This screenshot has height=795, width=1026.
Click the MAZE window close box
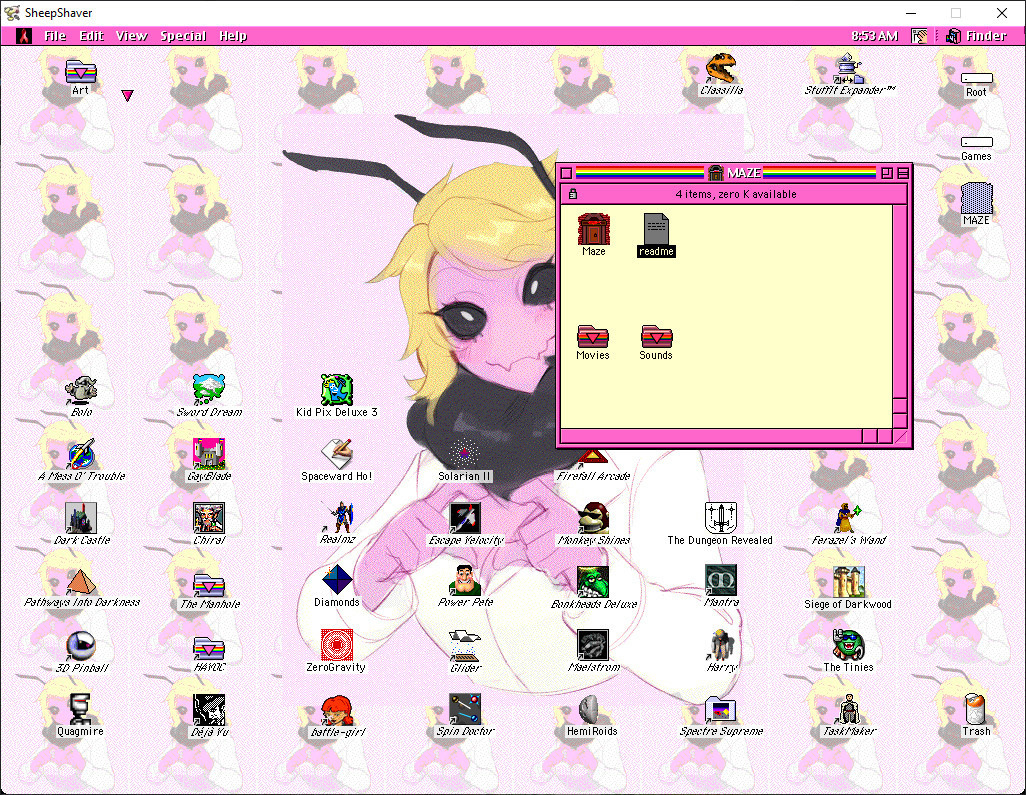[x=567, y=173]
